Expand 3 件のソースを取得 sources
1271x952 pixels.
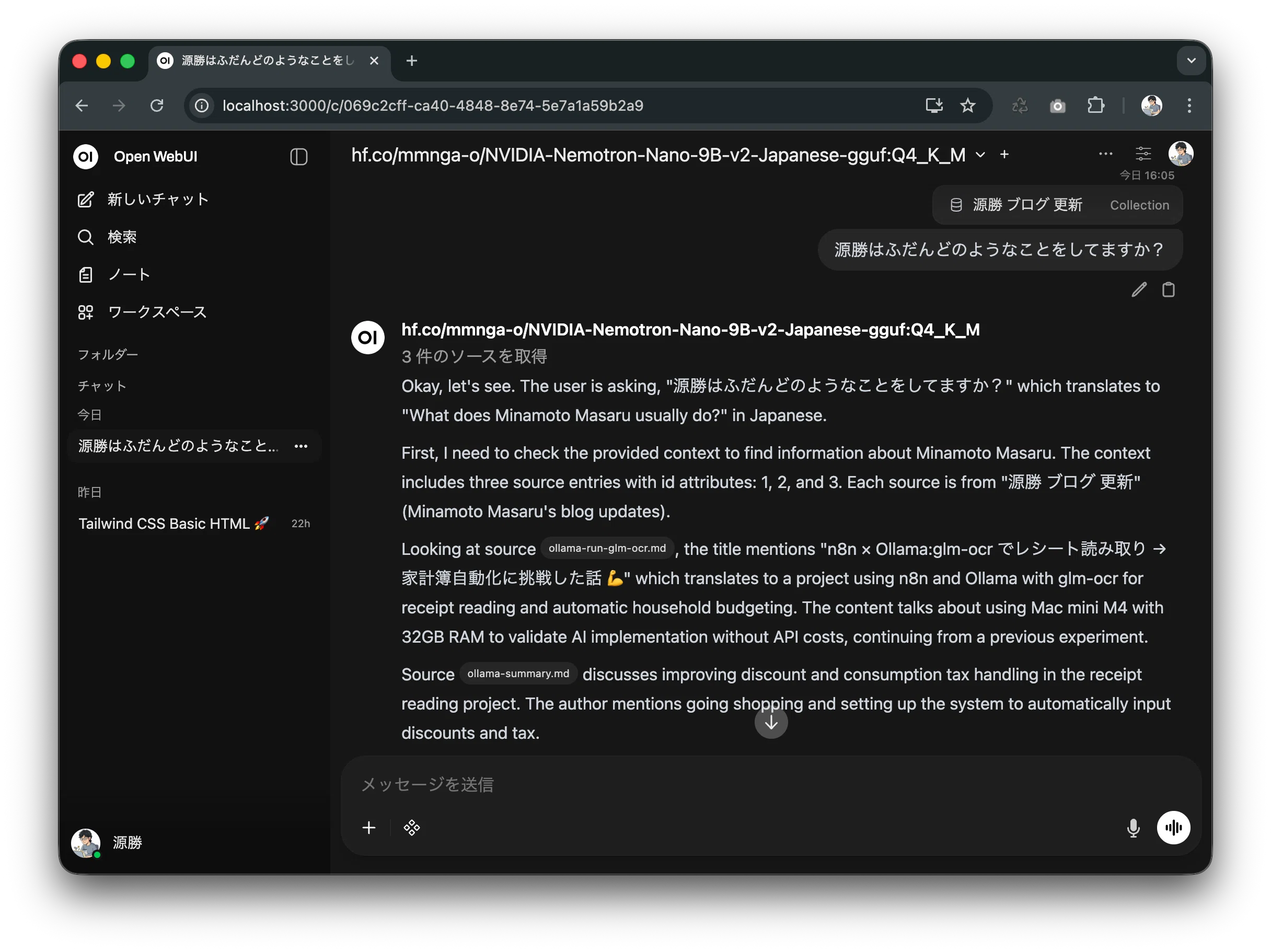point(474,357)
